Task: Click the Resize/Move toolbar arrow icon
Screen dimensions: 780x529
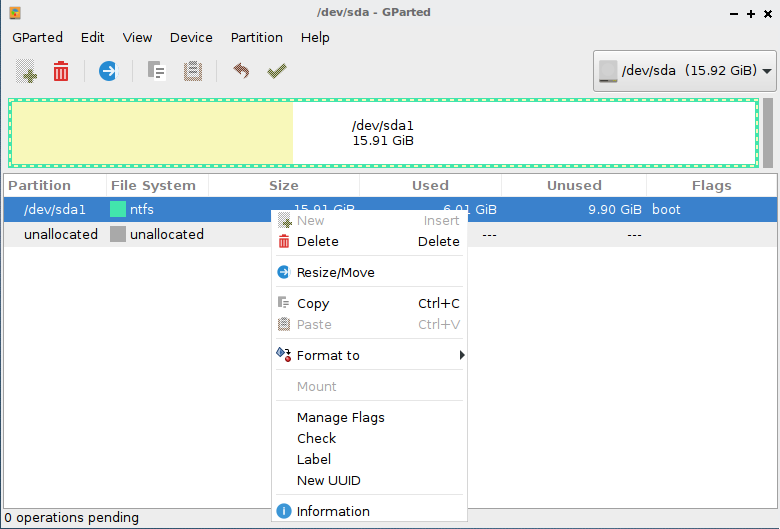Action: pos(108,71)
